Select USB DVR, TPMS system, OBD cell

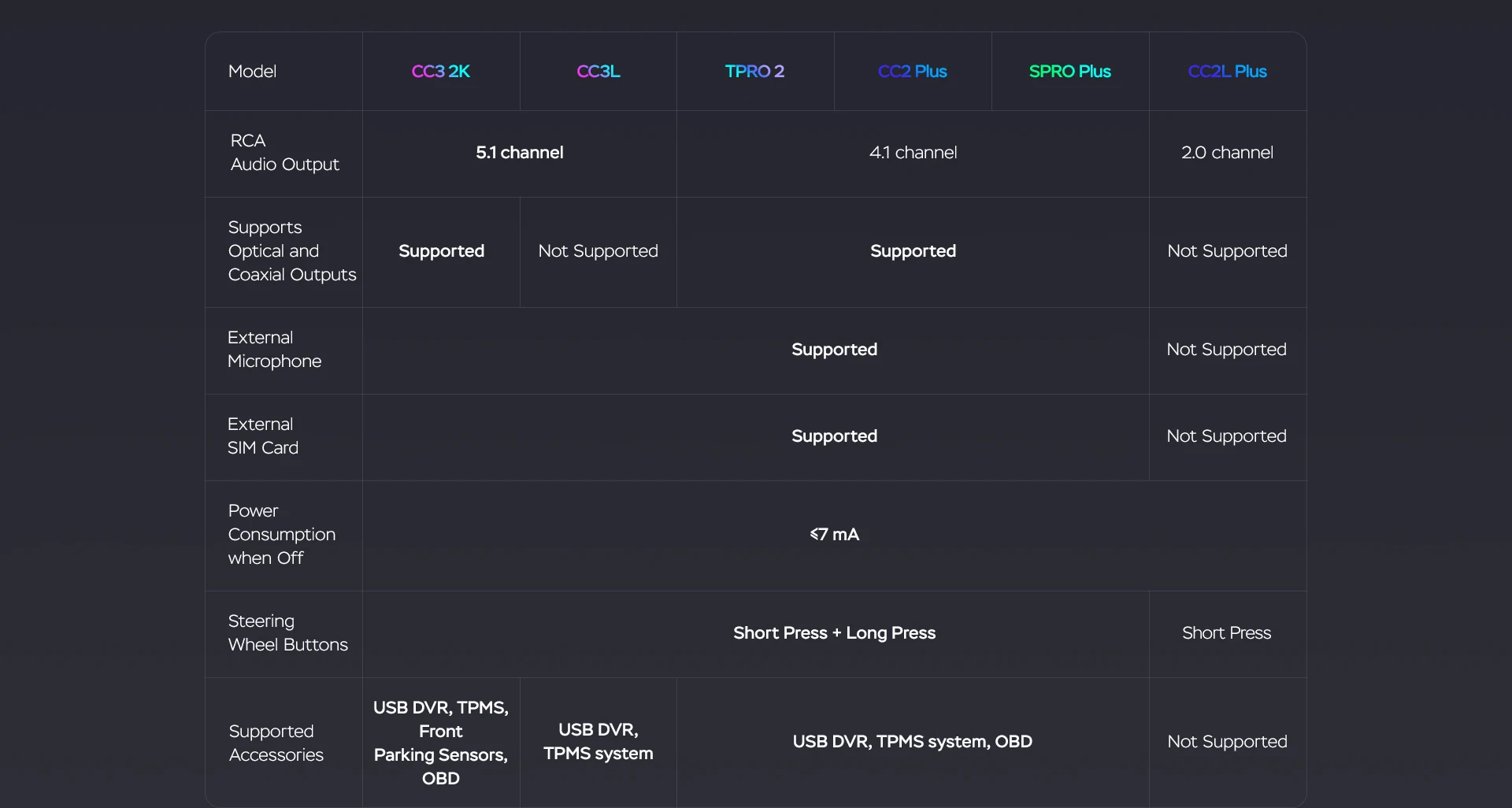(912, 742)
